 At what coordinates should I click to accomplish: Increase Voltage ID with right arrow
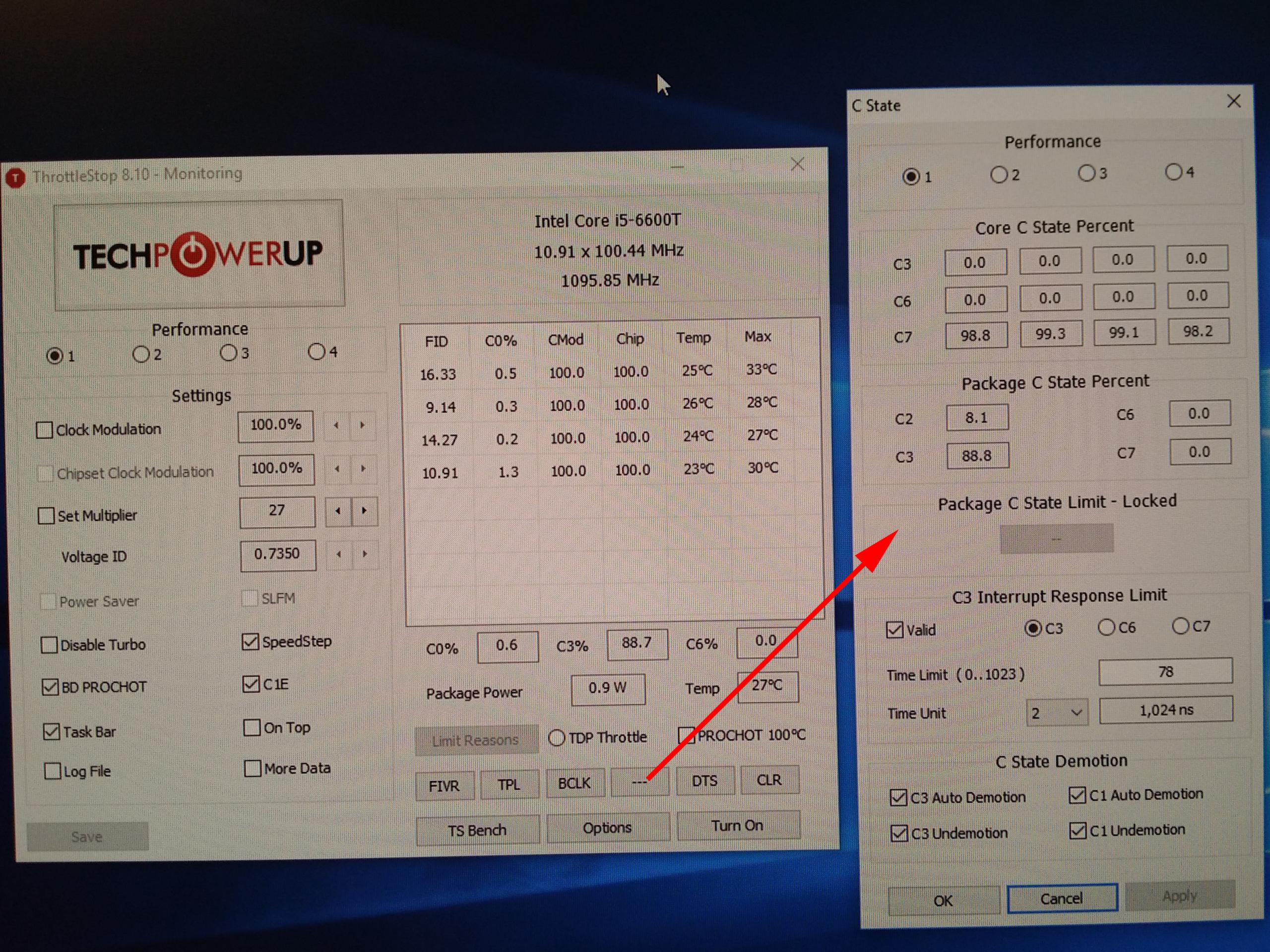(365, 554)
